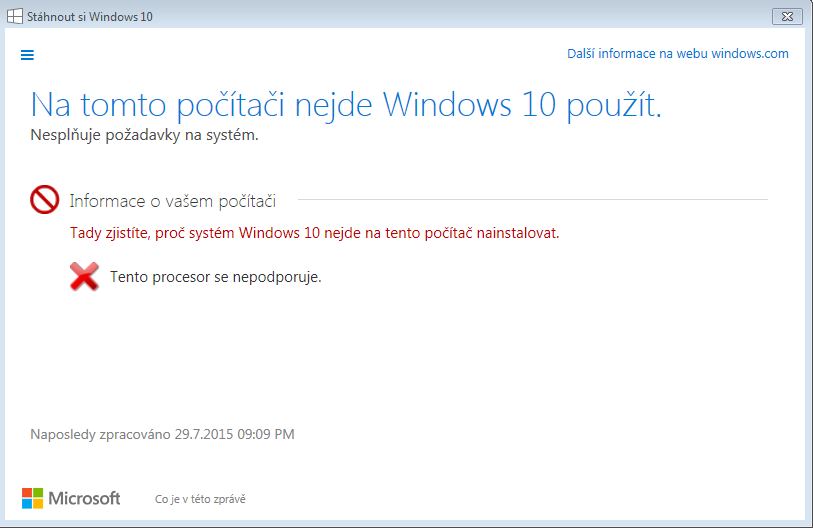Open the hamburger menu icon
This screenshot has width=813, height=528.
pyautogui.click(x=27, y=55)
